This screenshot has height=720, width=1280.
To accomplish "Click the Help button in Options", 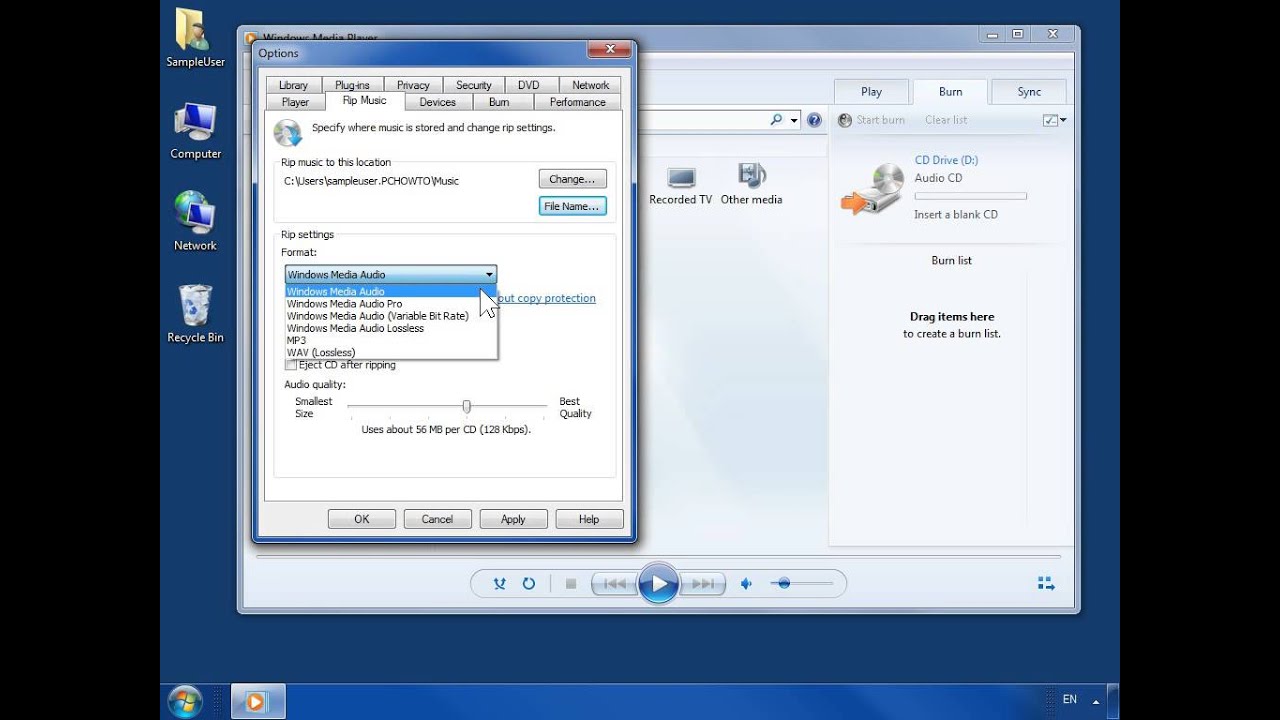I will click(589, 519).
